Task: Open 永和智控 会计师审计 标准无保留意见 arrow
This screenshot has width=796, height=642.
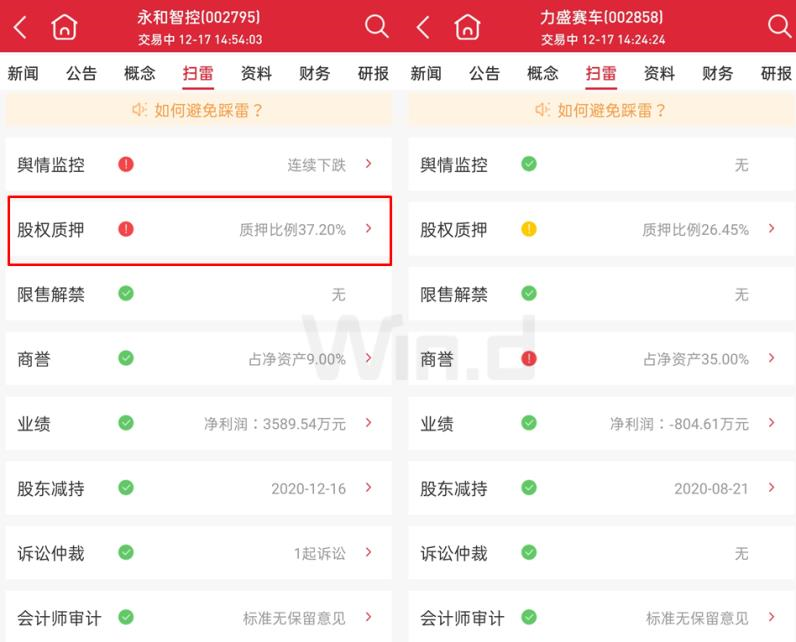Action: point(369,617)
